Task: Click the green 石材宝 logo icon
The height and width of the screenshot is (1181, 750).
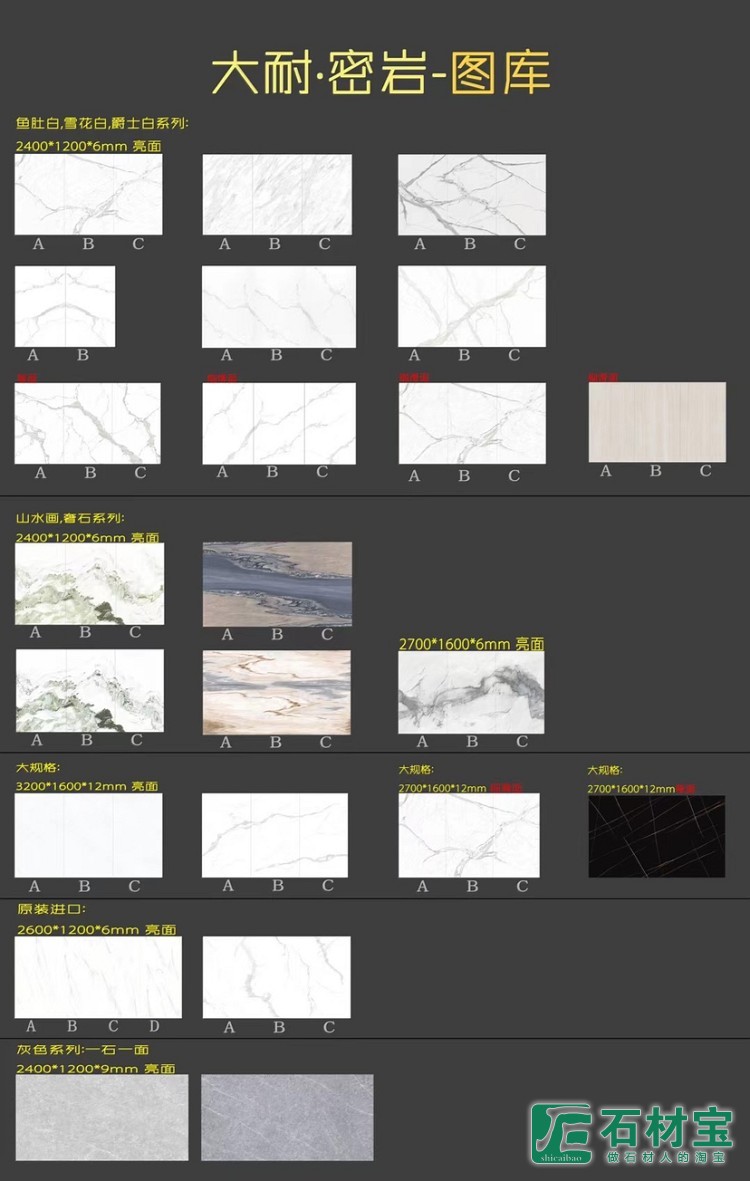Action: click(561, 1132)
